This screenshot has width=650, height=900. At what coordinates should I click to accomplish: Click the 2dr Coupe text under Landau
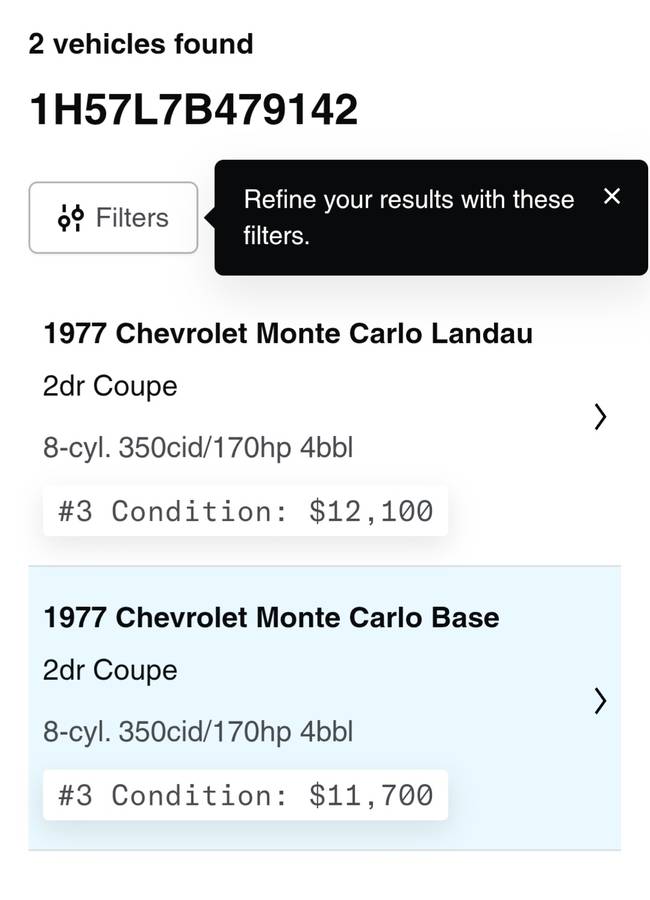tap(110, 385)
